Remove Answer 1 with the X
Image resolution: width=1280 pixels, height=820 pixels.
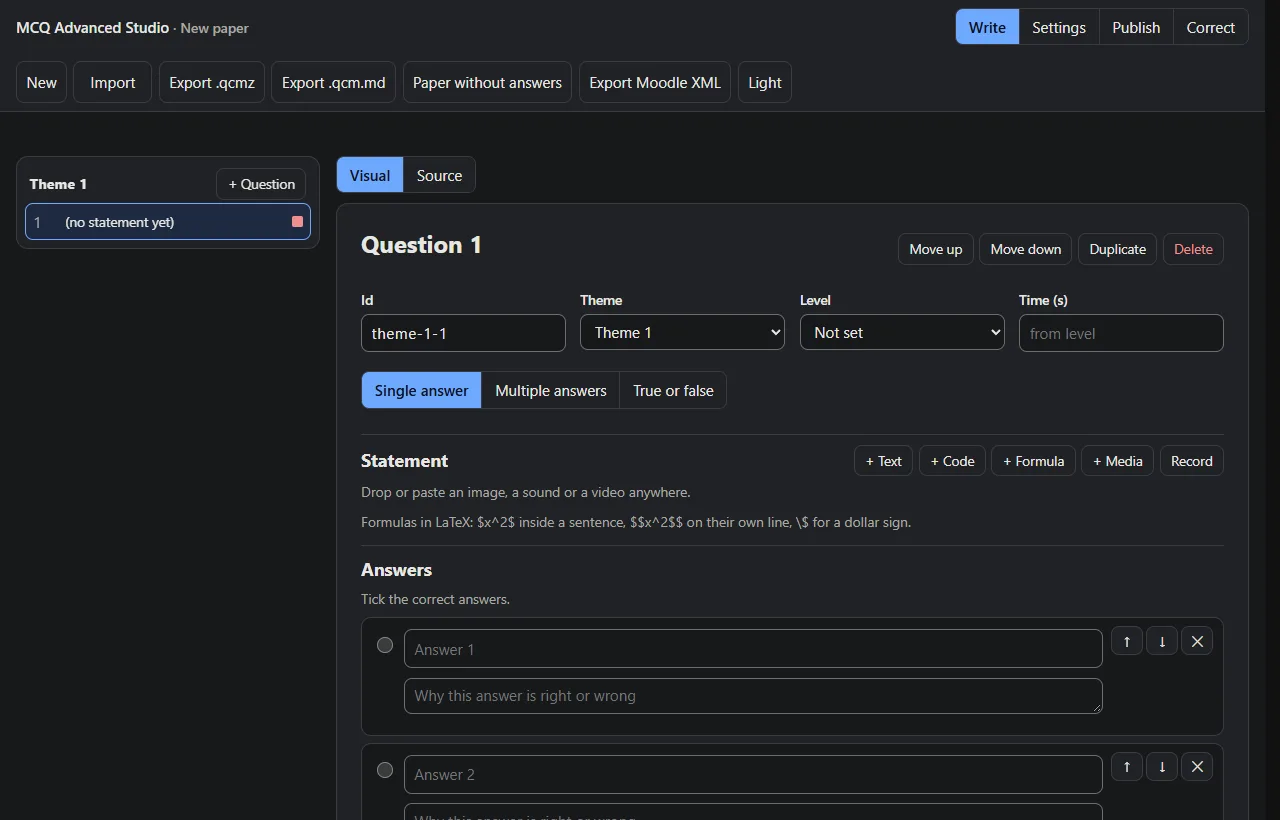(x=1197, y=641)
